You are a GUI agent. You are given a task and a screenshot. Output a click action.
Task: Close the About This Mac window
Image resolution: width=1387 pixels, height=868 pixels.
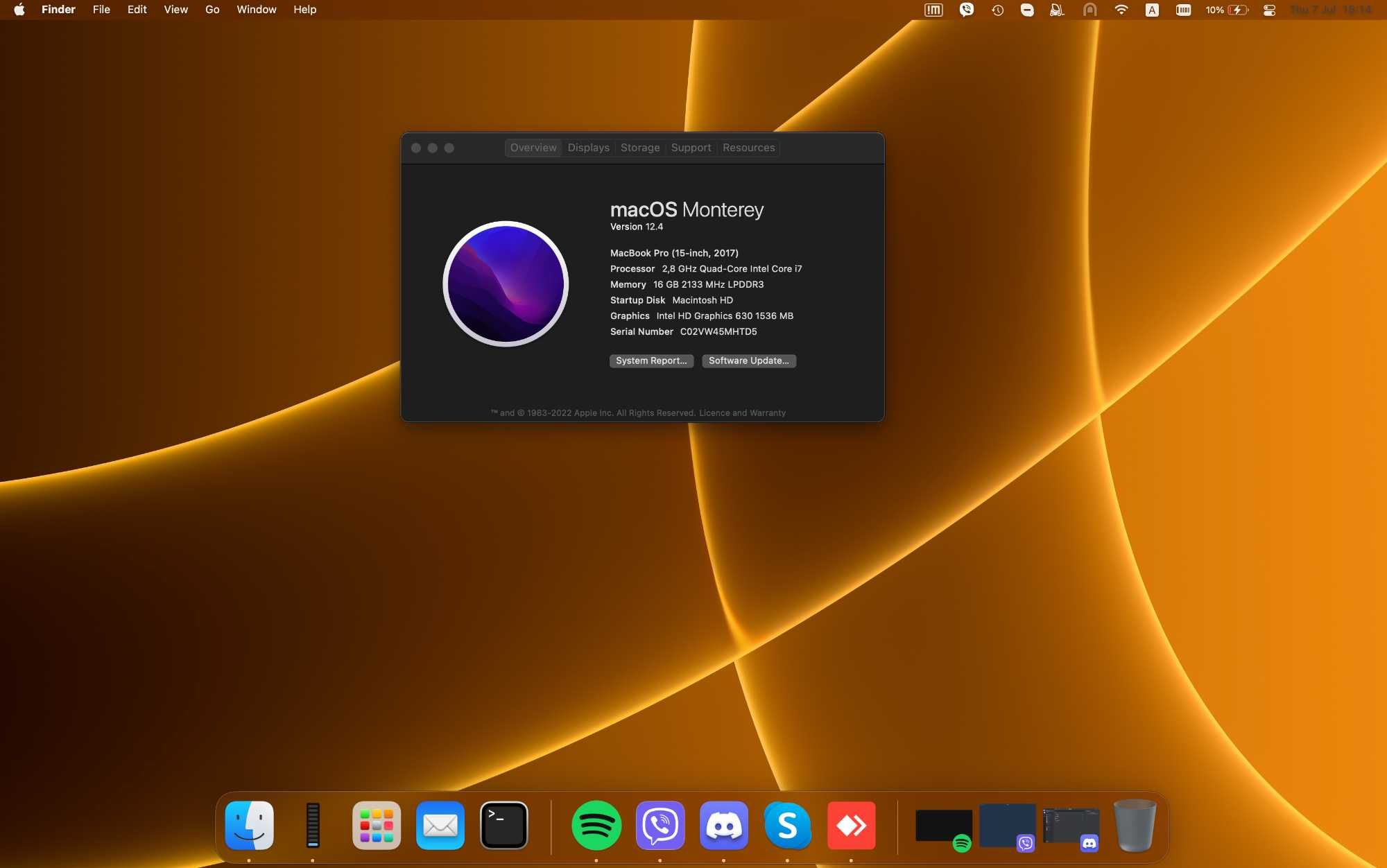416,148
